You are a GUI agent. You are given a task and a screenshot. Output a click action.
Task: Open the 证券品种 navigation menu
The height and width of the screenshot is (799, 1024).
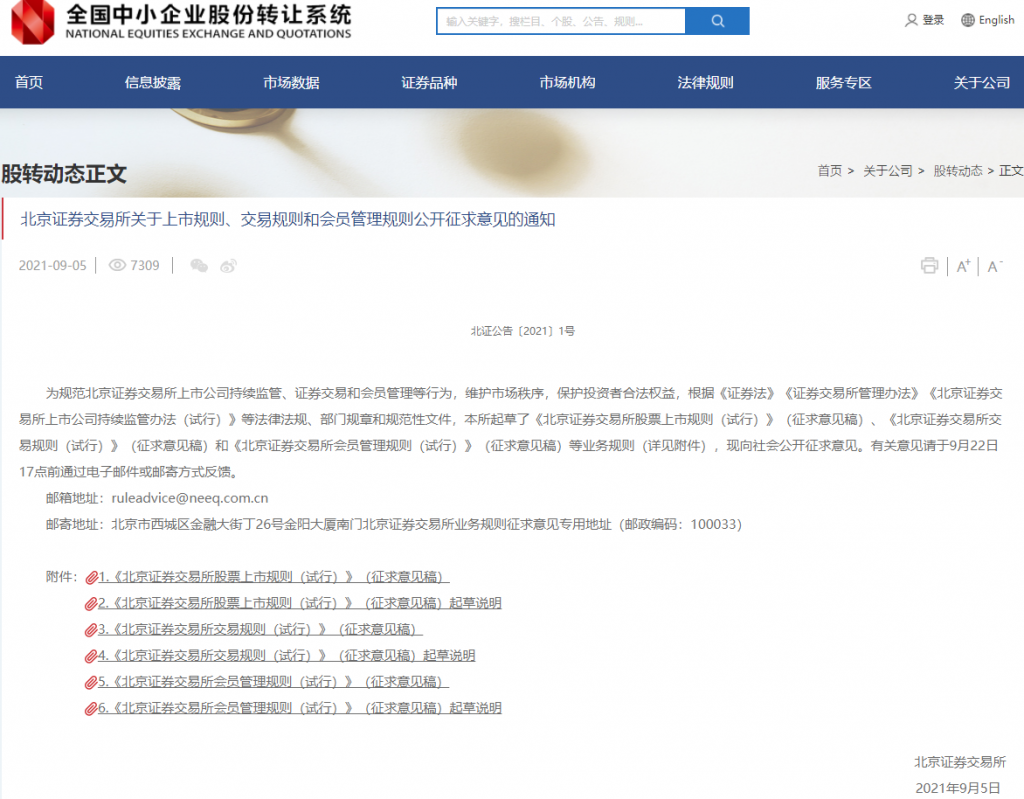(x=429, y=82)
